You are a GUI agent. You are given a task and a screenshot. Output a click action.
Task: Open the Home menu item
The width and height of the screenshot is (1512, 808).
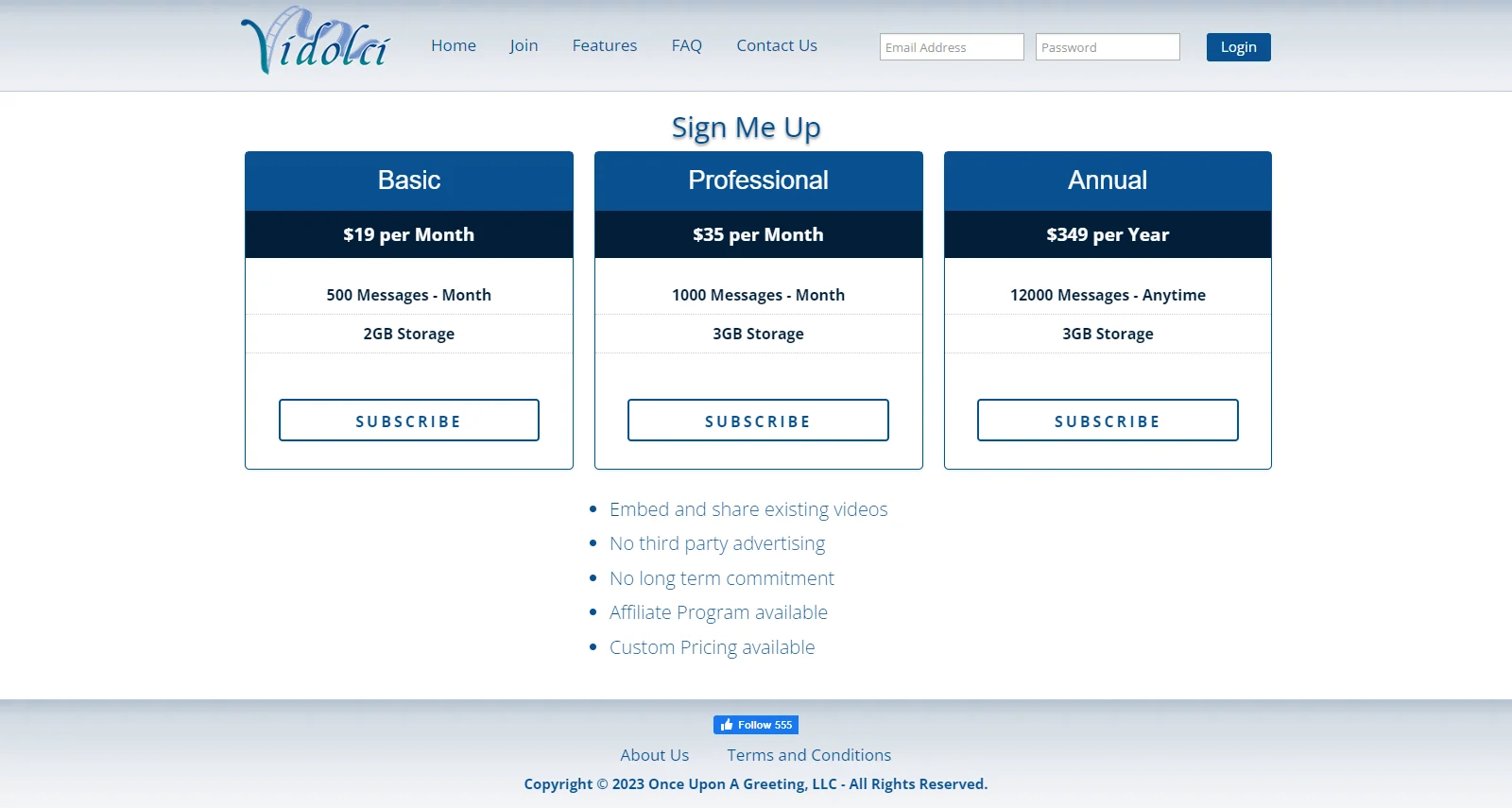(454, 45)
